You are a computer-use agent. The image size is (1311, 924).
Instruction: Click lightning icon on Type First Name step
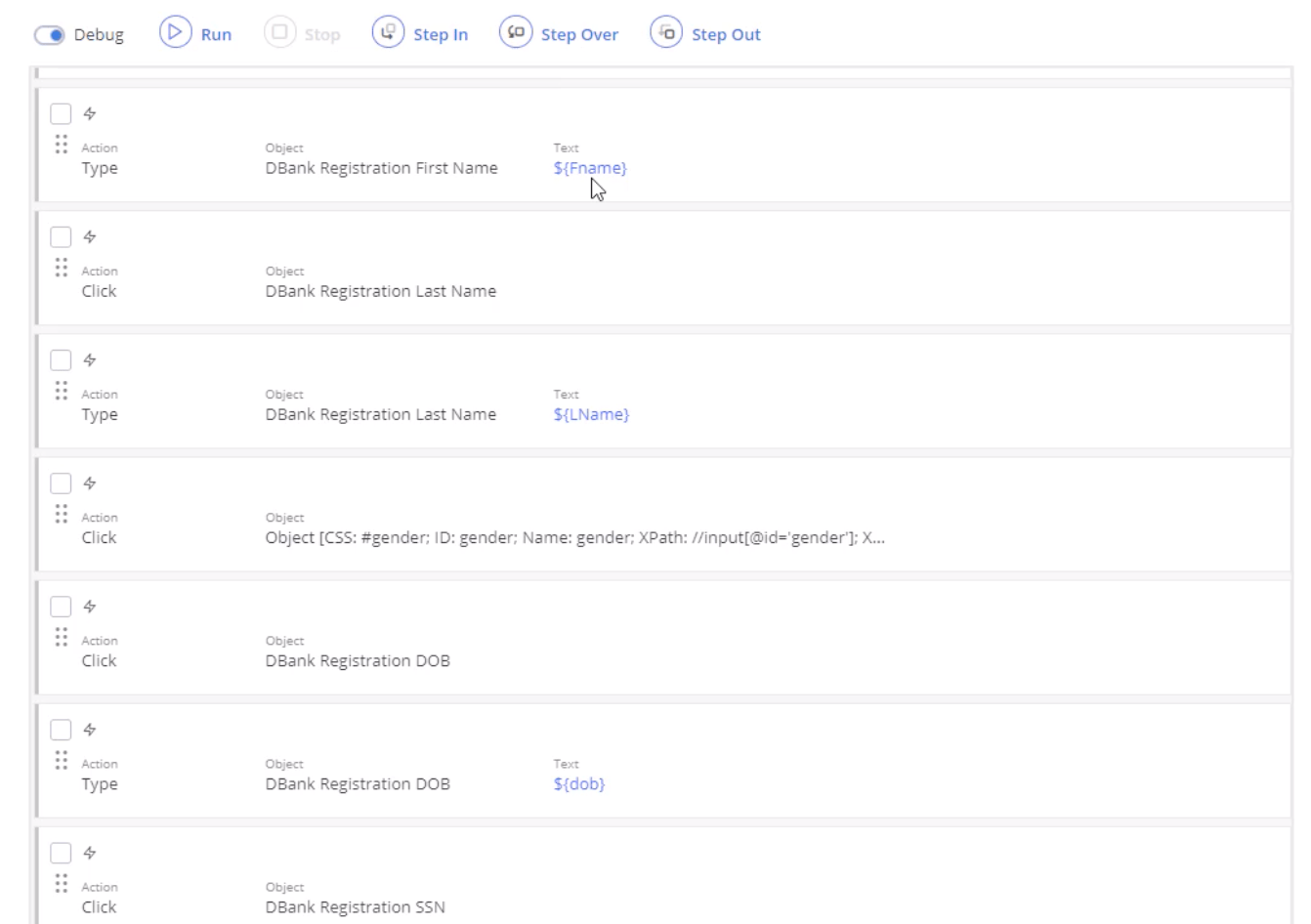coord(90,113)
